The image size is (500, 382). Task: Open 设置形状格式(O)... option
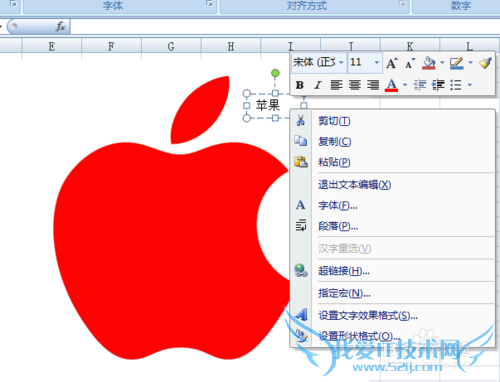pos(393,336)
